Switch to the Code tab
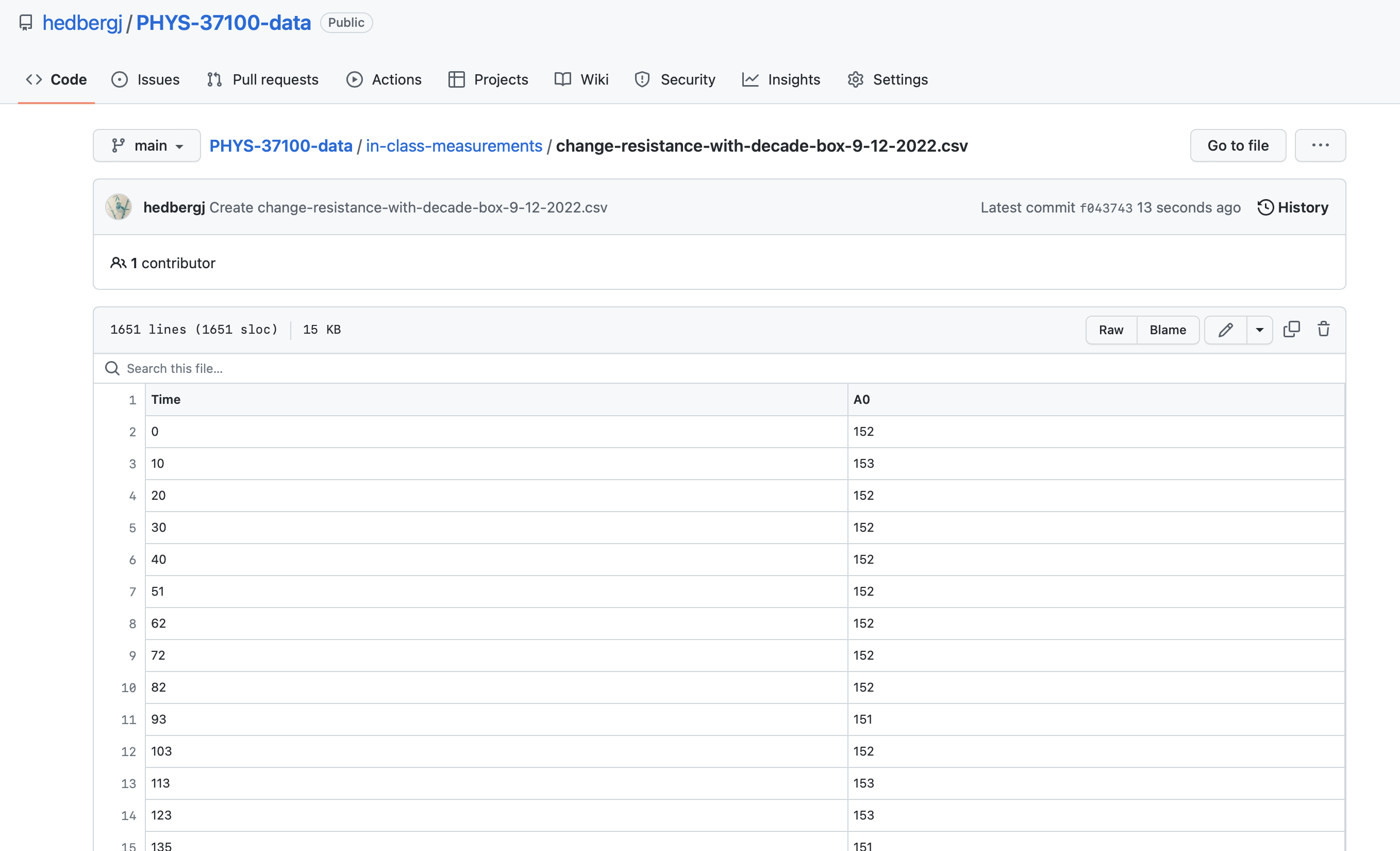 [56, 79]
